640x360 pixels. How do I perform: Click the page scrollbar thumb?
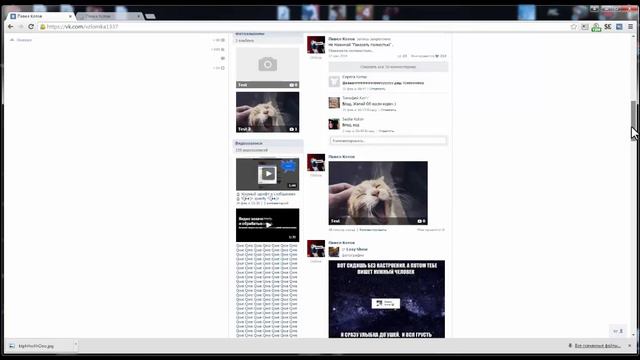pyautogui.click(x=633, y=115)
